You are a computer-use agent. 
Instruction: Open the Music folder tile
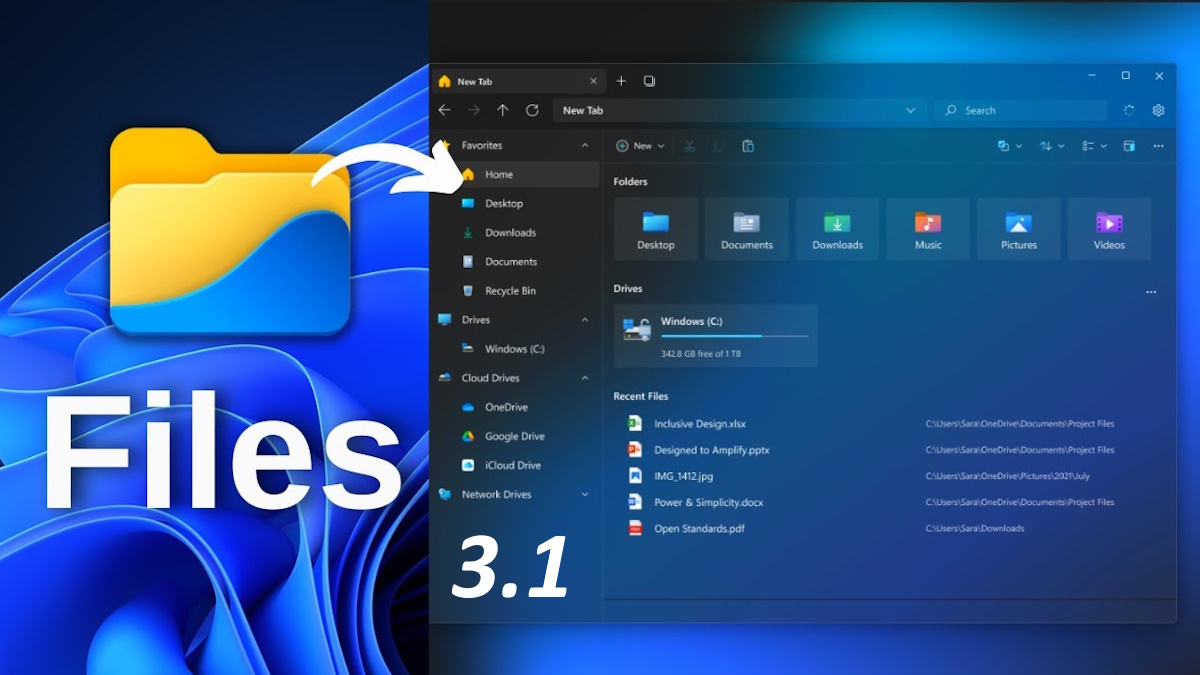coord(928,229)
